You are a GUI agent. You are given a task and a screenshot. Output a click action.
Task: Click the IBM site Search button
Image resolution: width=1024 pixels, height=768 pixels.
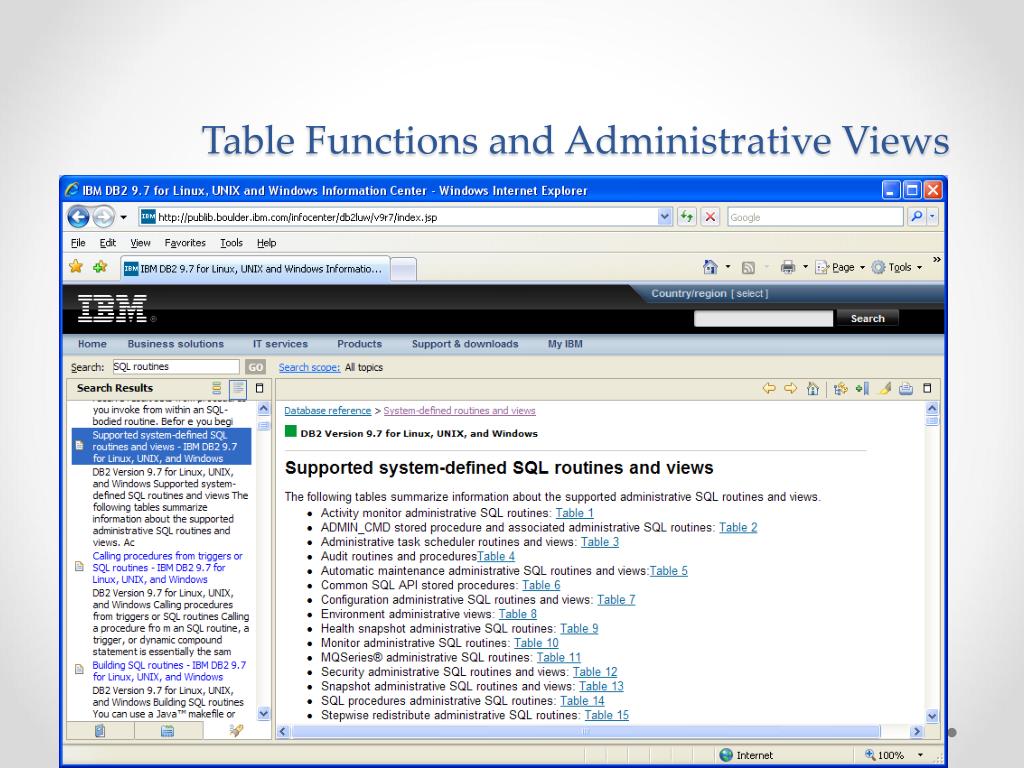[x=867, y=318]
